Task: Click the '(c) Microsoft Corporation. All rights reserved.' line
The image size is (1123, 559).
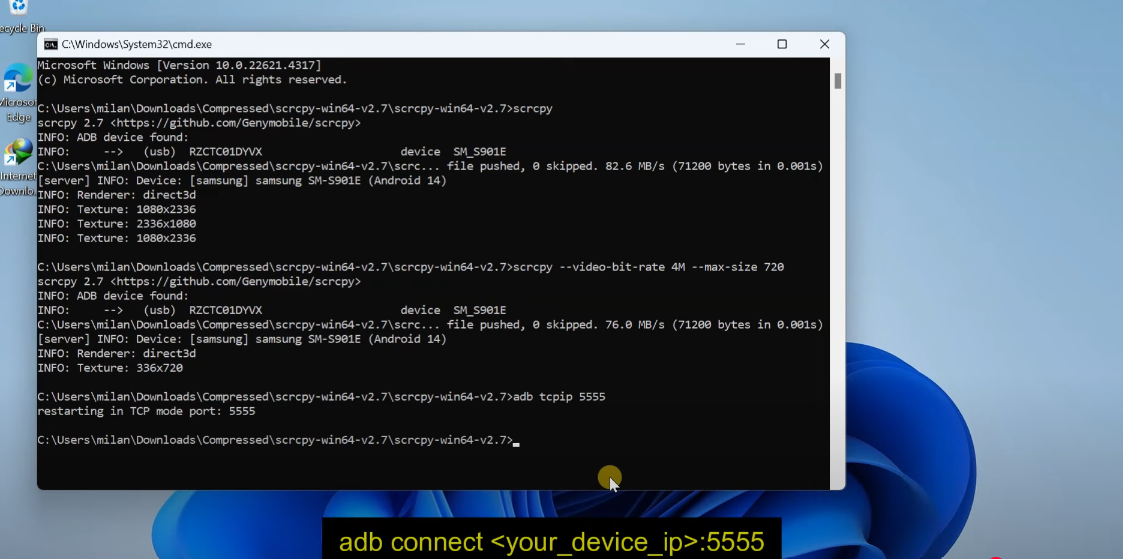Action: pos(192,79)
